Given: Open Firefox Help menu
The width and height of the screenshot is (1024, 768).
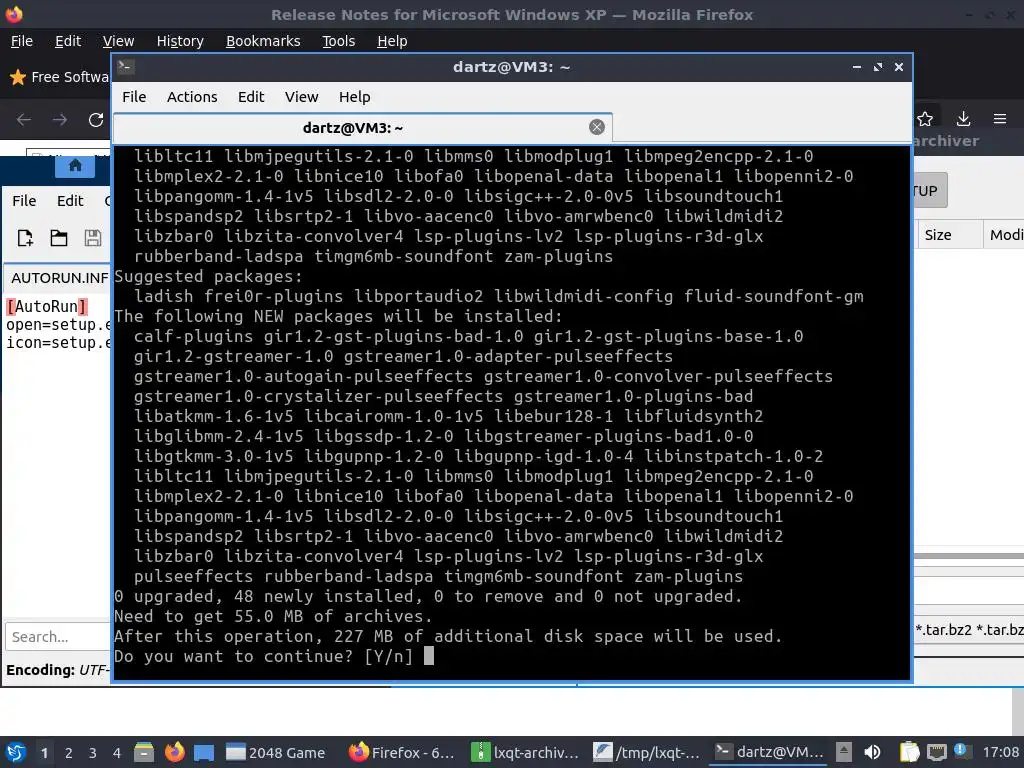Looking at the screenshot, I should point(392,41).
